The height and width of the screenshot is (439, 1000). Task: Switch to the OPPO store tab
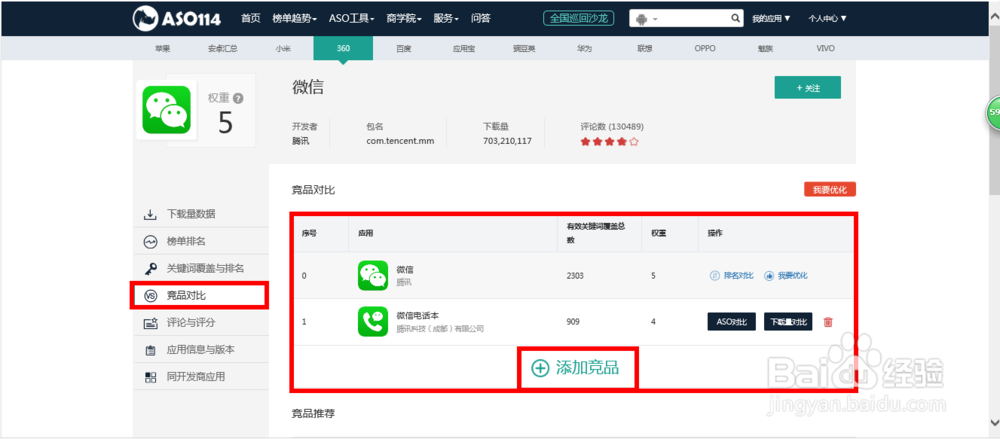705,48
